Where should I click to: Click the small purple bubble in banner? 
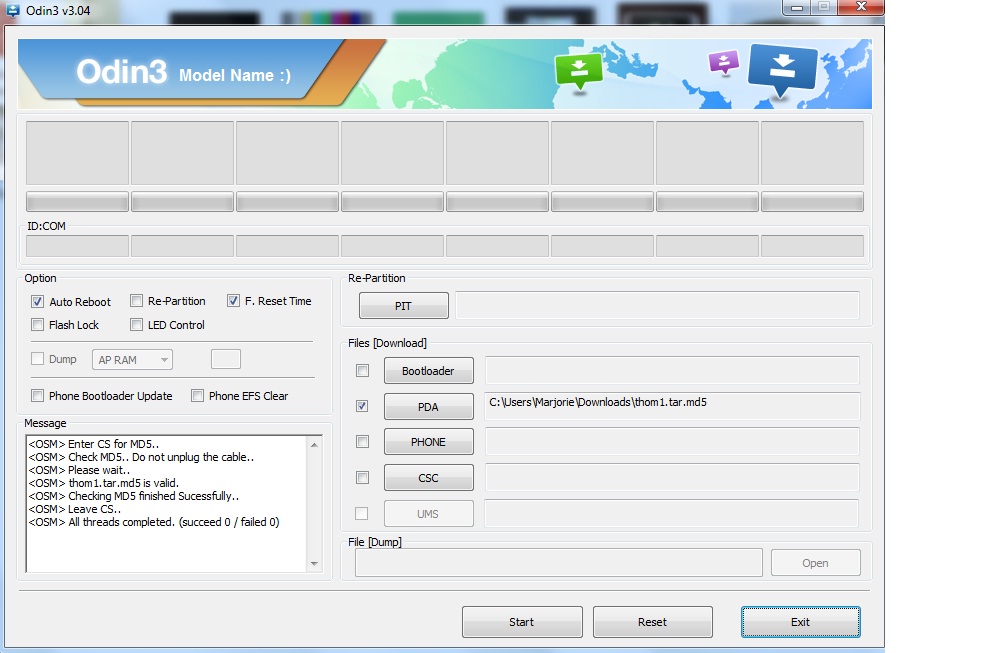[724, 63]
